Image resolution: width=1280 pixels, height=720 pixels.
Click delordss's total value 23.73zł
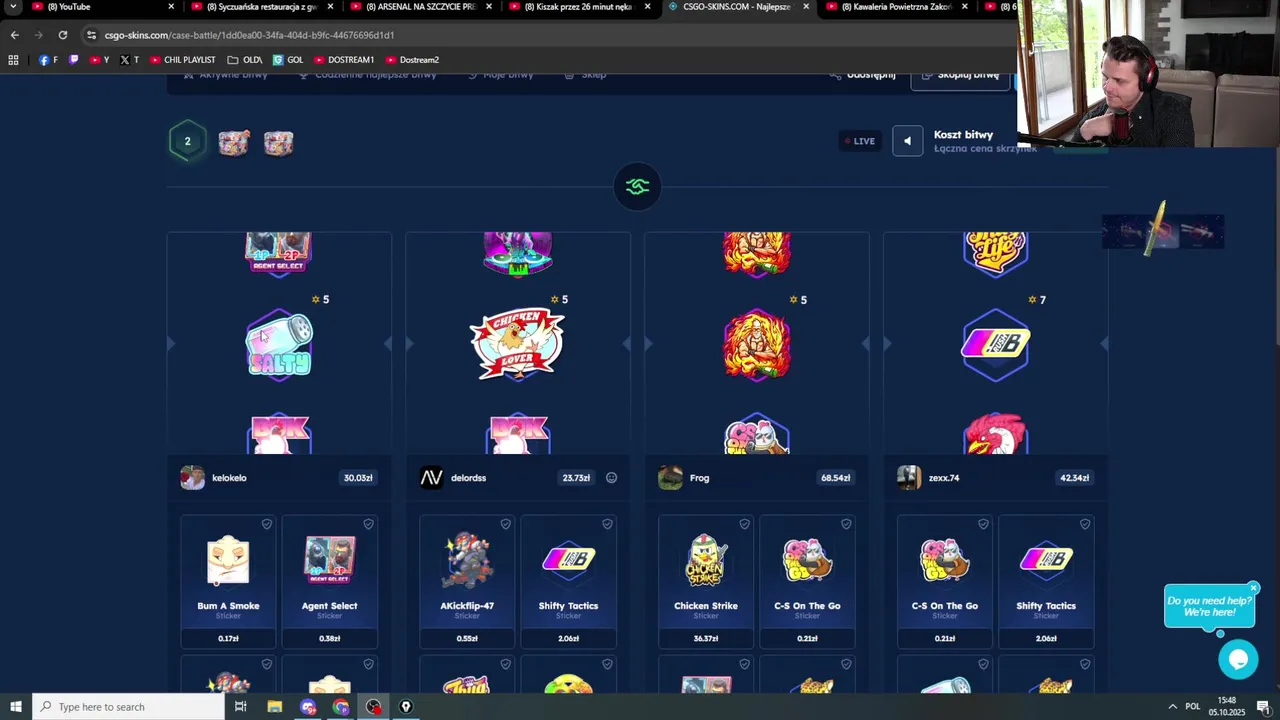(x=576, y=478)
